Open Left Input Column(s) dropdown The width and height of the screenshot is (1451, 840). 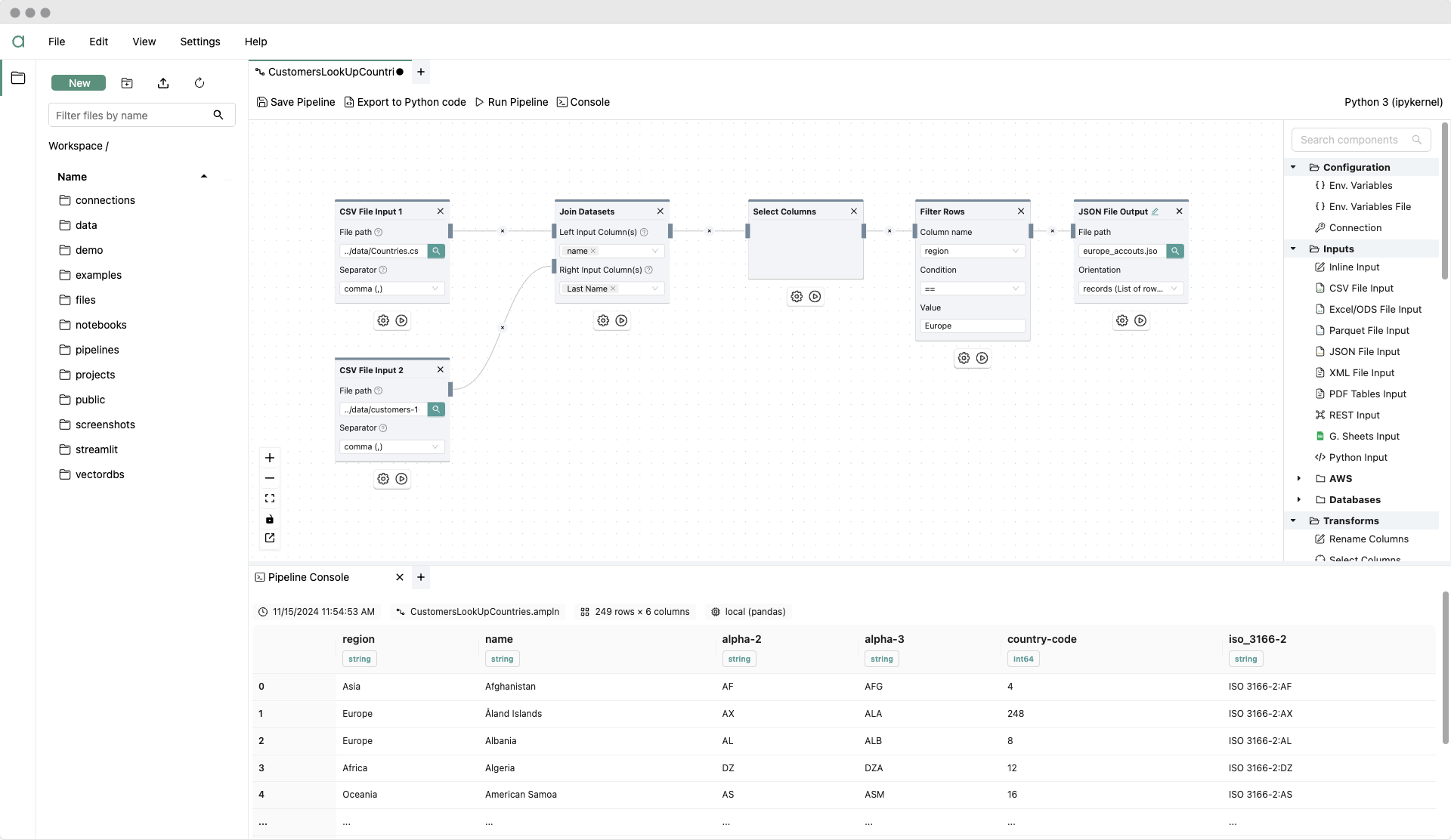coord(611,251)
